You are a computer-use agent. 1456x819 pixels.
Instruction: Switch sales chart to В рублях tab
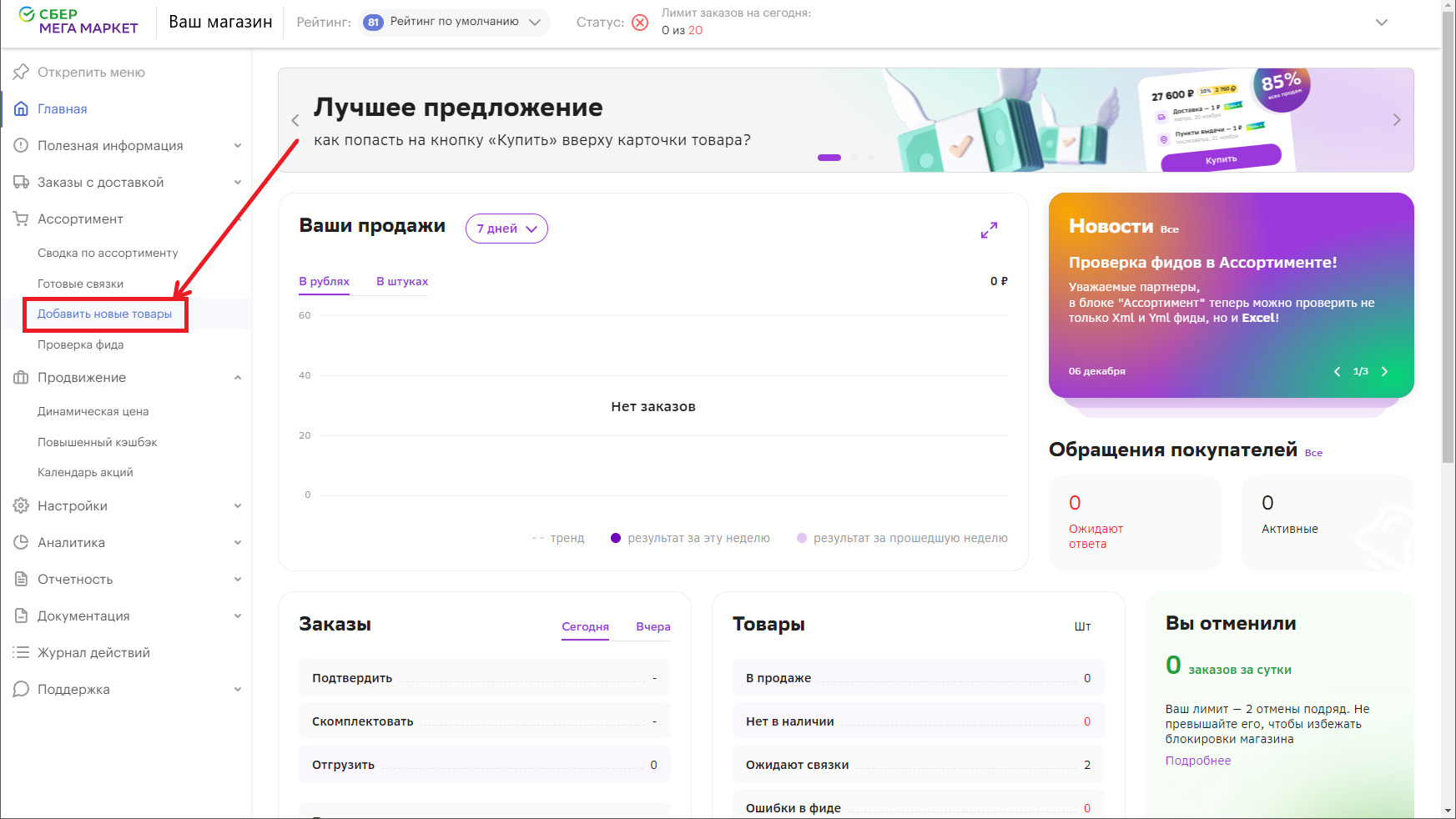pos(324,282)
